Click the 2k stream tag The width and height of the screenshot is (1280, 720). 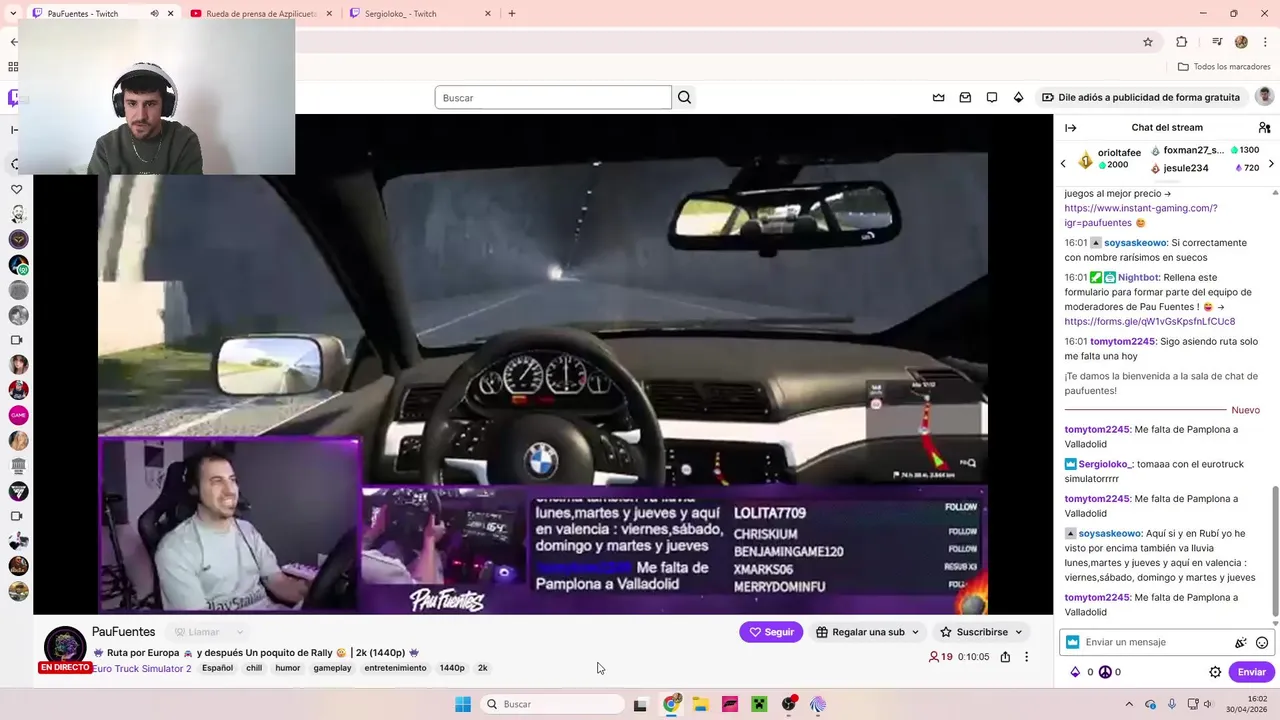coord(482,668)
